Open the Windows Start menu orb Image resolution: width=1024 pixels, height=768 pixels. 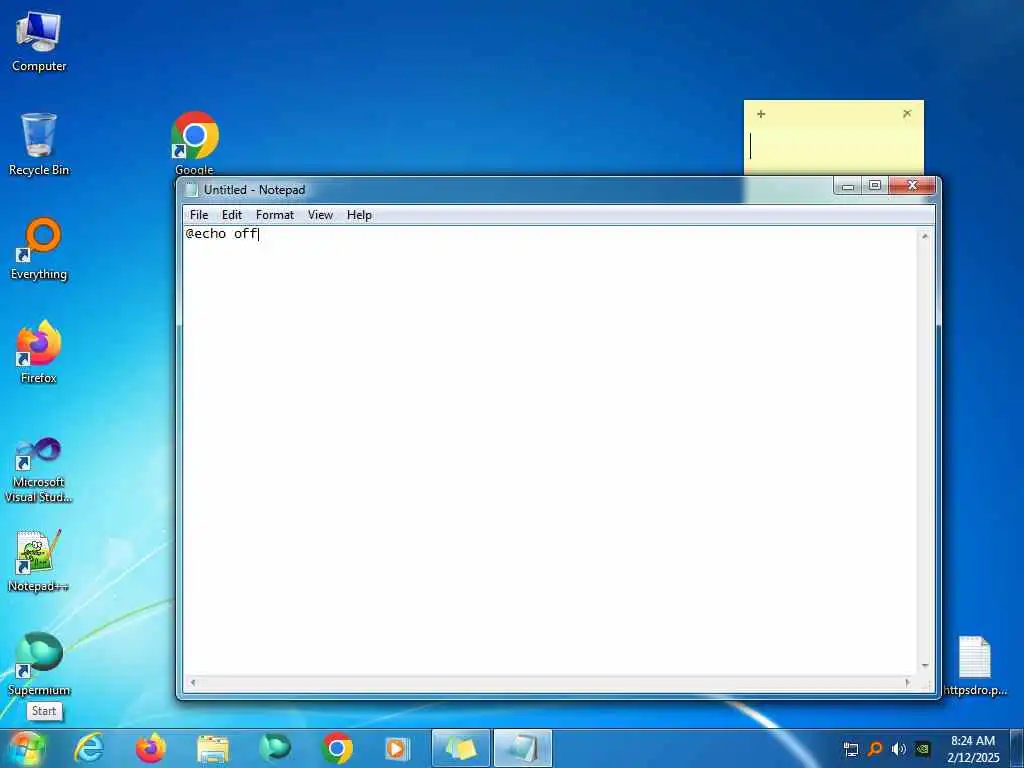point(26,748)
